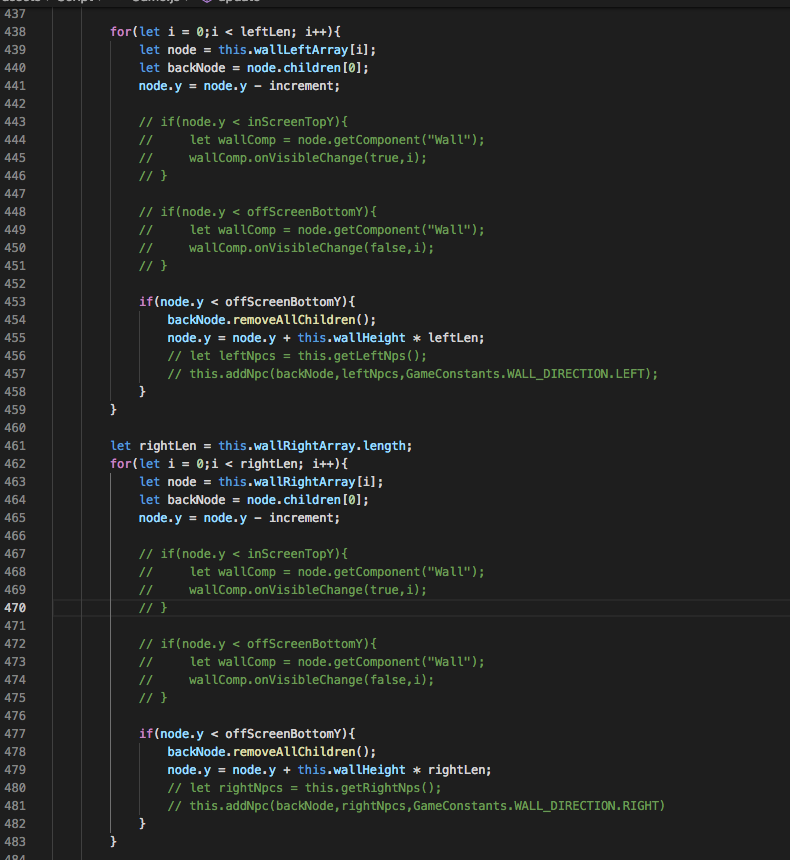Select line number 447 in the gutter

tap(15, 194)
